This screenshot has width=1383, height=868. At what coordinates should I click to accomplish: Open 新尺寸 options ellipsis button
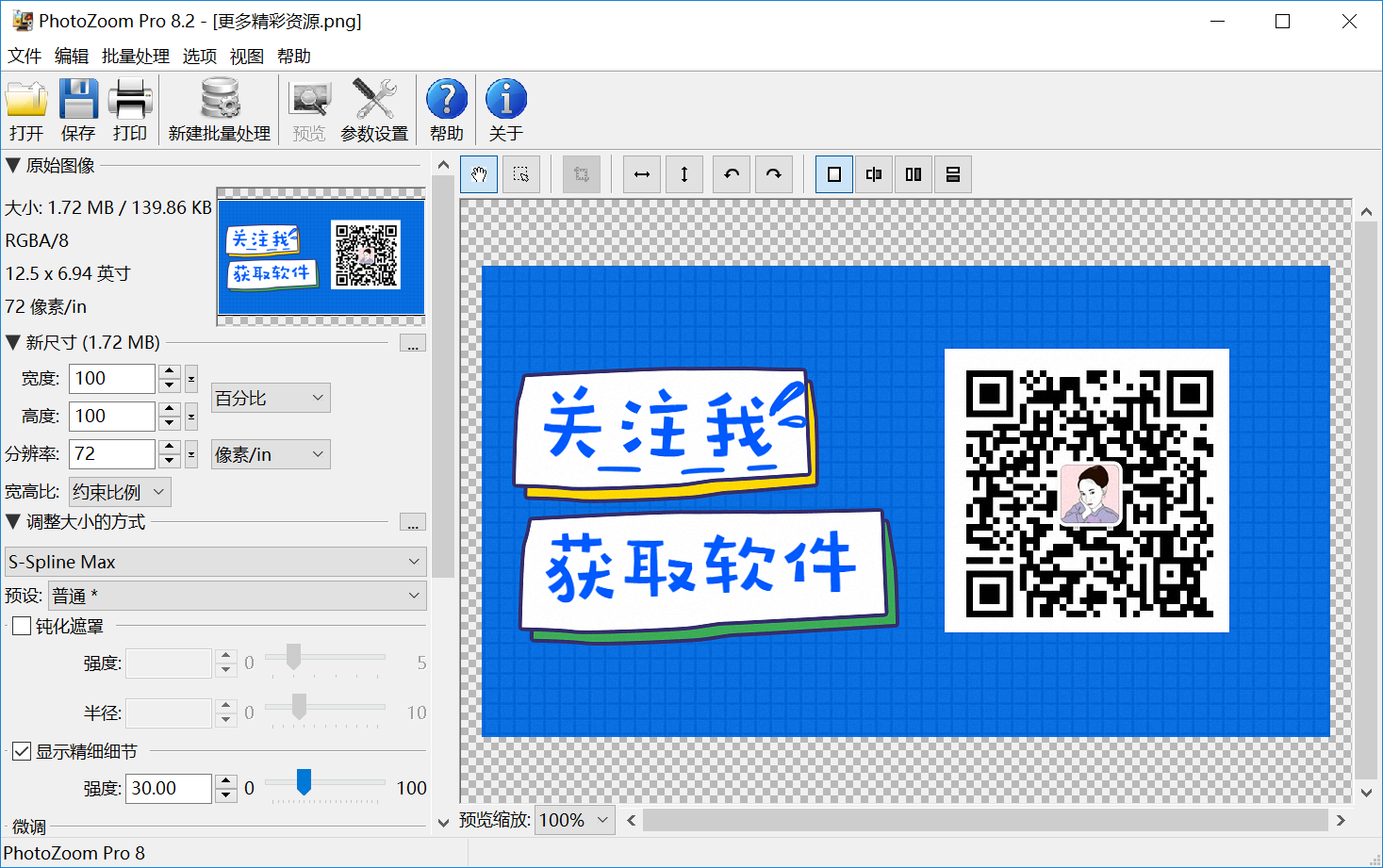(x=413, y=343)
